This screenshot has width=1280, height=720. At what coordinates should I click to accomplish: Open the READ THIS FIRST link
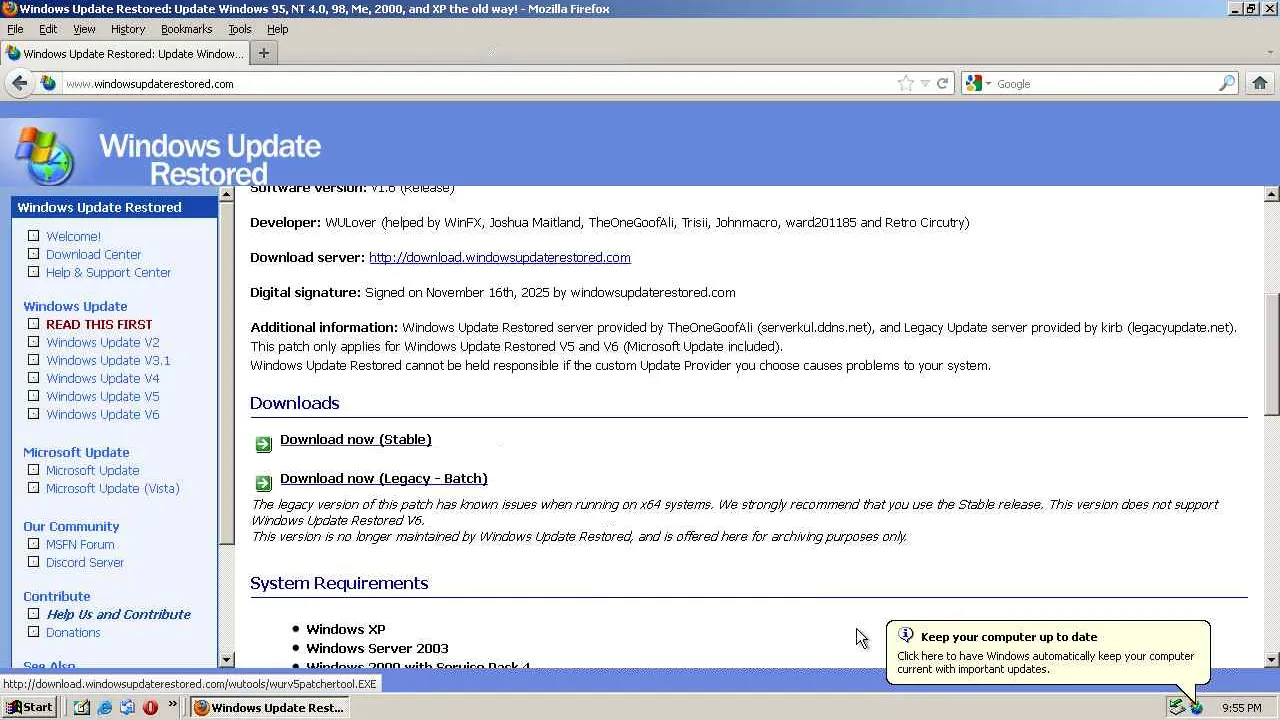click(99, 324)
